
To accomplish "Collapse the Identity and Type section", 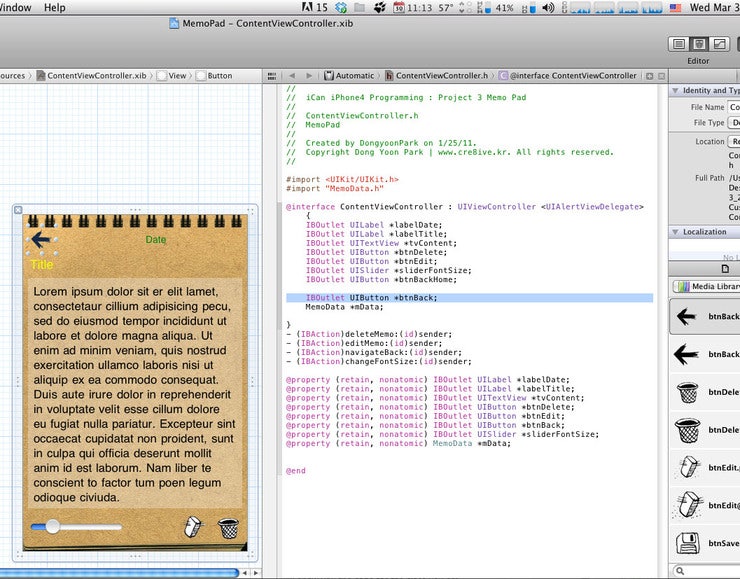I will (675, 91).
